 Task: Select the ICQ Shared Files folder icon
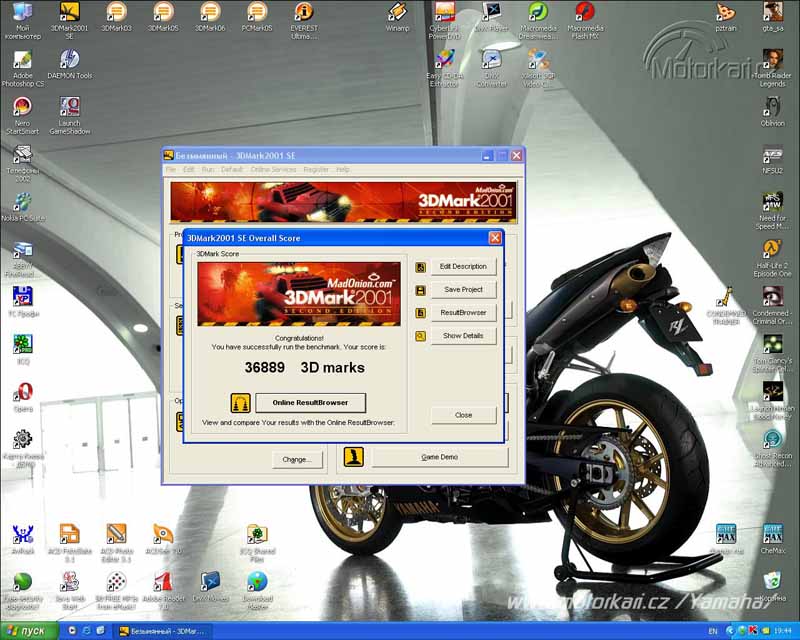coord(257,544)
